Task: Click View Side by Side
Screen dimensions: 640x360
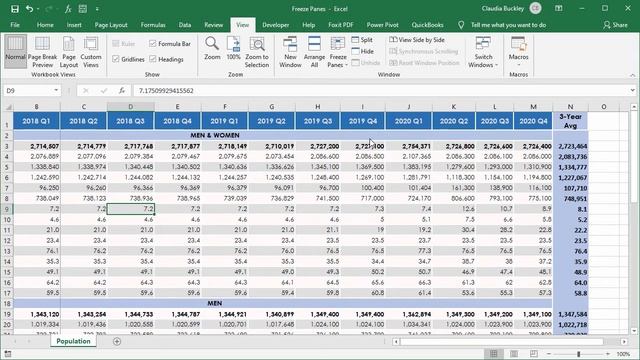Action: click(x=417, y=40)
